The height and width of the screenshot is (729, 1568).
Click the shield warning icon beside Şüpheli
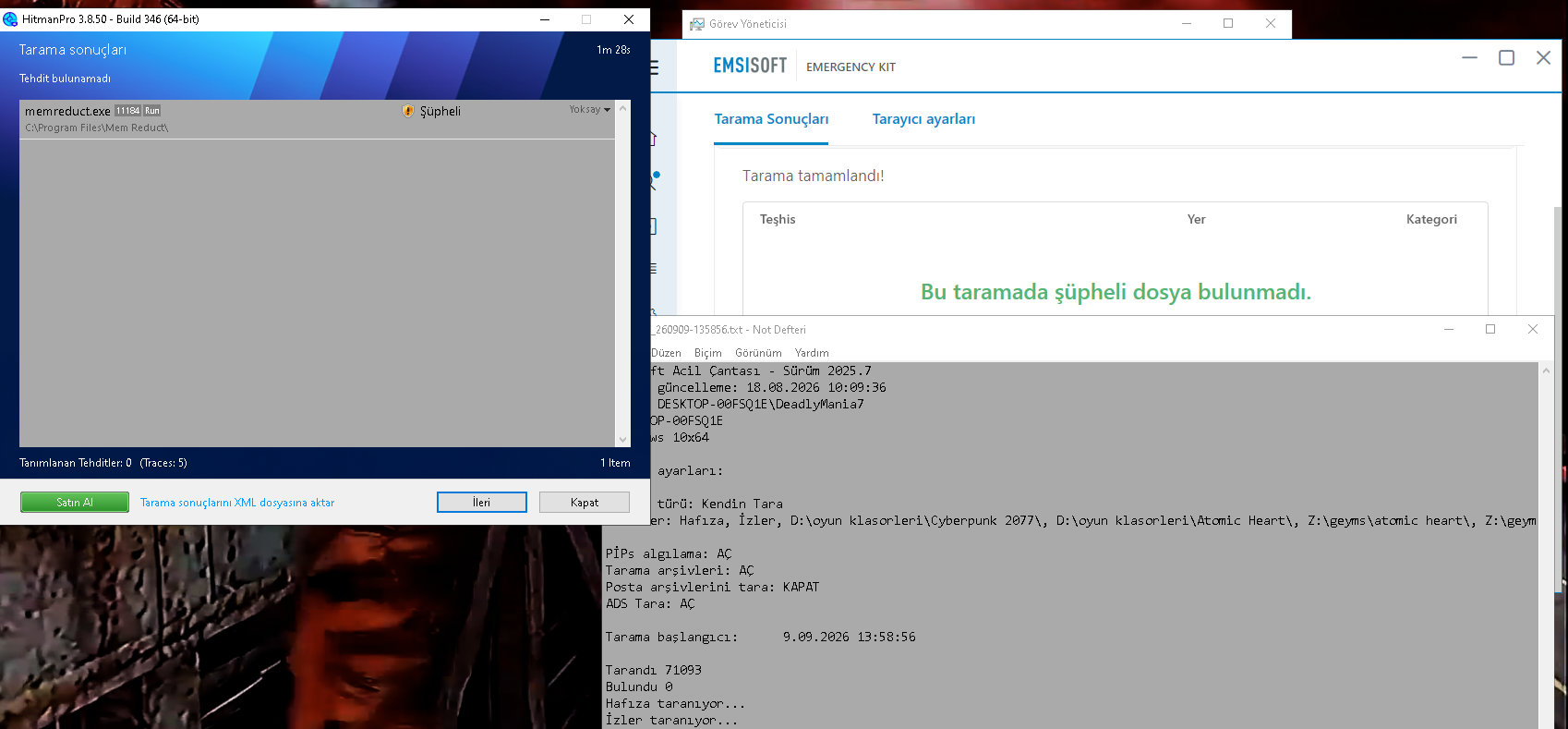[x=408, y=111]
